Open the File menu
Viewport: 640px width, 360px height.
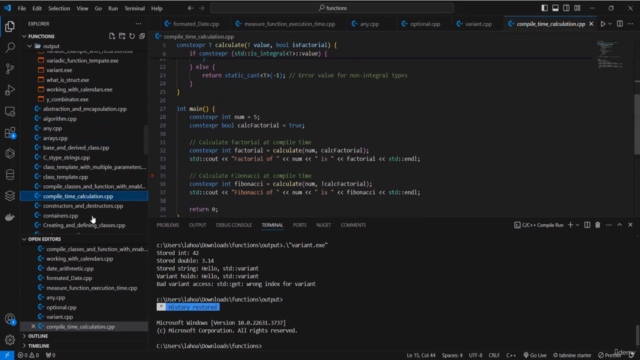click(22, 8)
